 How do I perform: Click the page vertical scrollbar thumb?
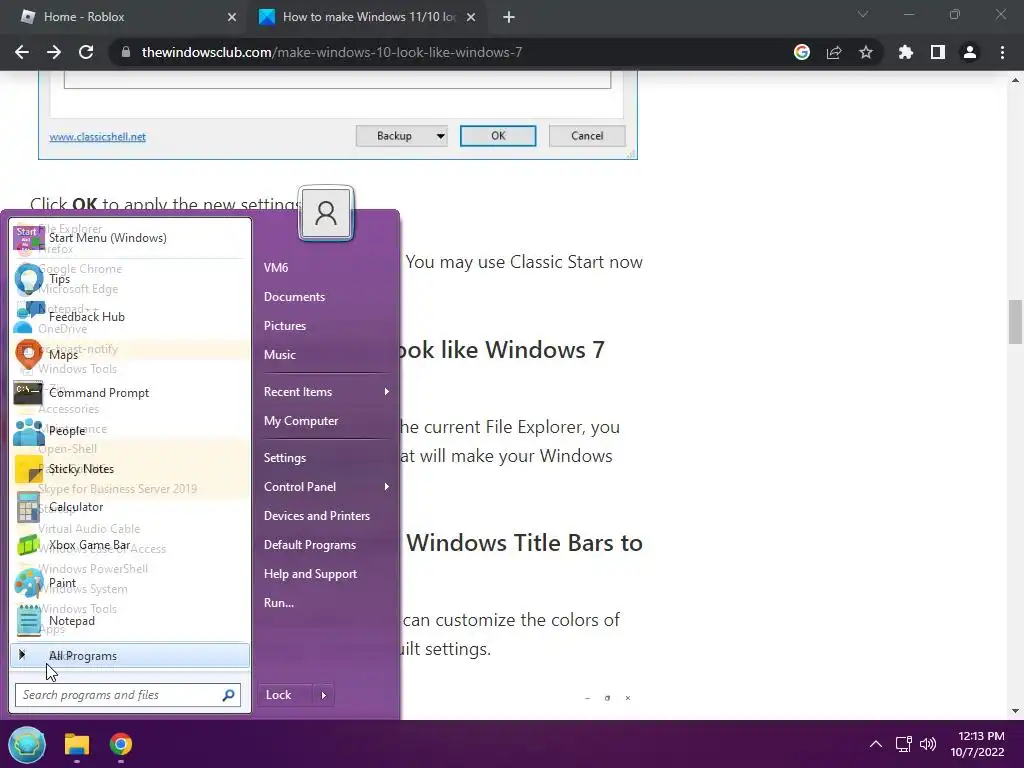[x=1015, y=321]
